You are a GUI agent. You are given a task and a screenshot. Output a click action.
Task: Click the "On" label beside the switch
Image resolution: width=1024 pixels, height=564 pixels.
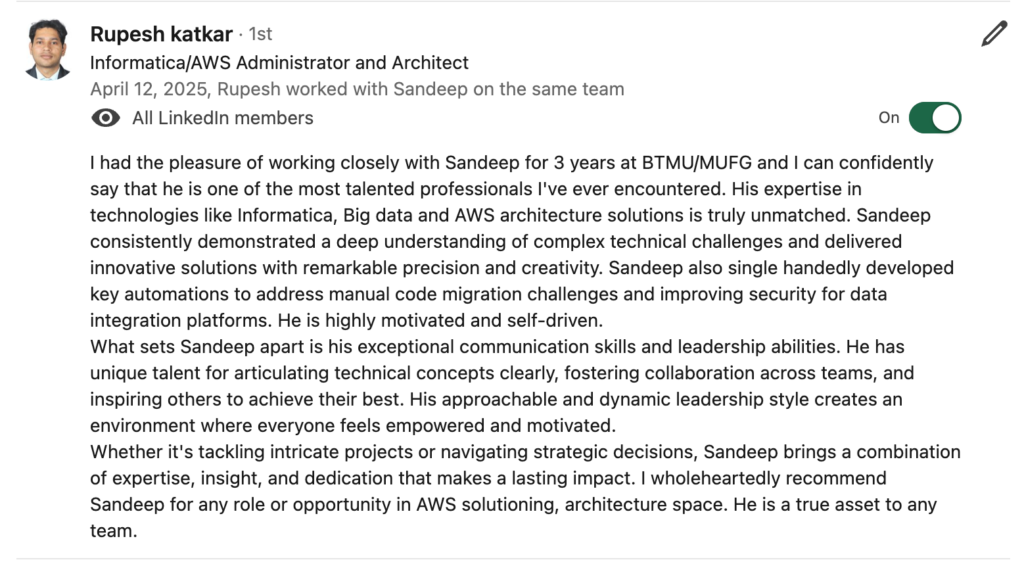pos(889,118)
